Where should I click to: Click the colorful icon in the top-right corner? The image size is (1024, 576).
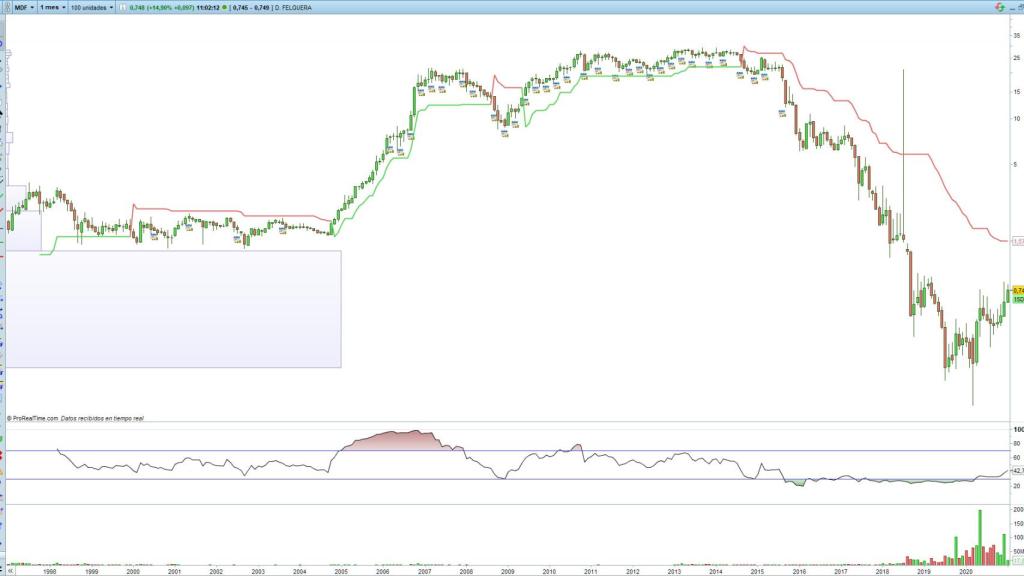(998, 7)
